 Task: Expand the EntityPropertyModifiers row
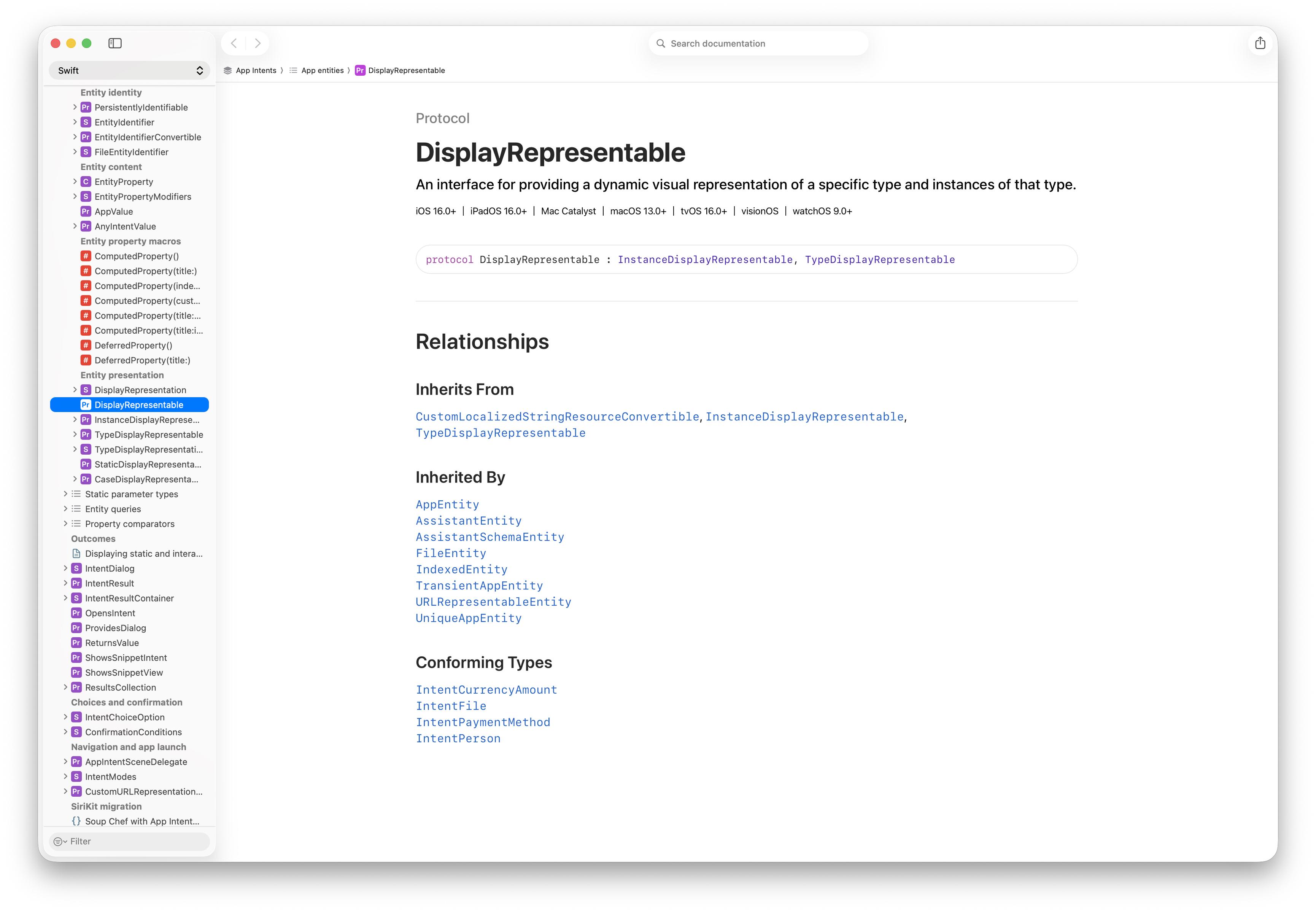[75, 196]
